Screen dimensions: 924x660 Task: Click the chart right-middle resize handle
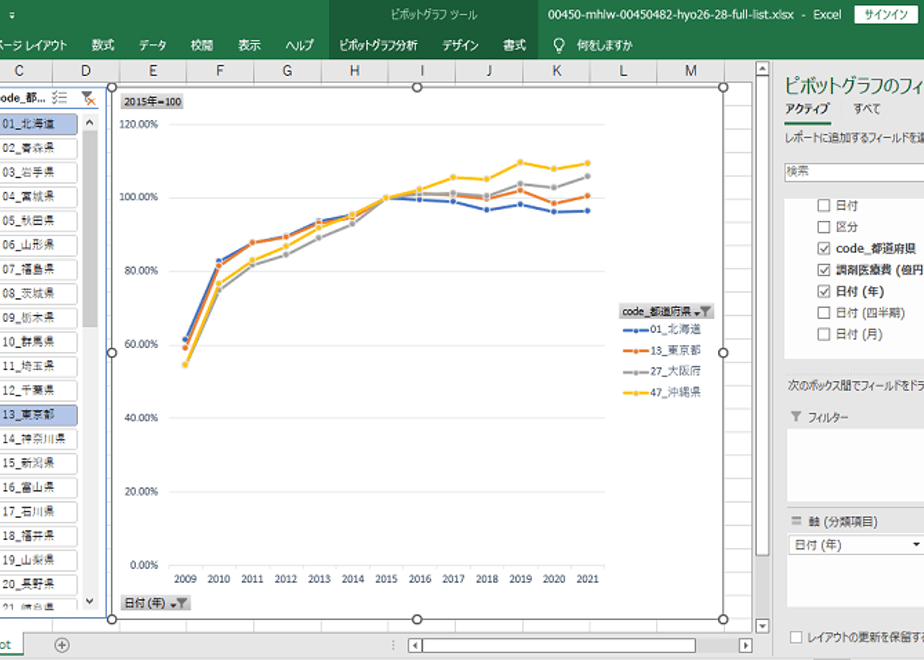coord(723,352)
